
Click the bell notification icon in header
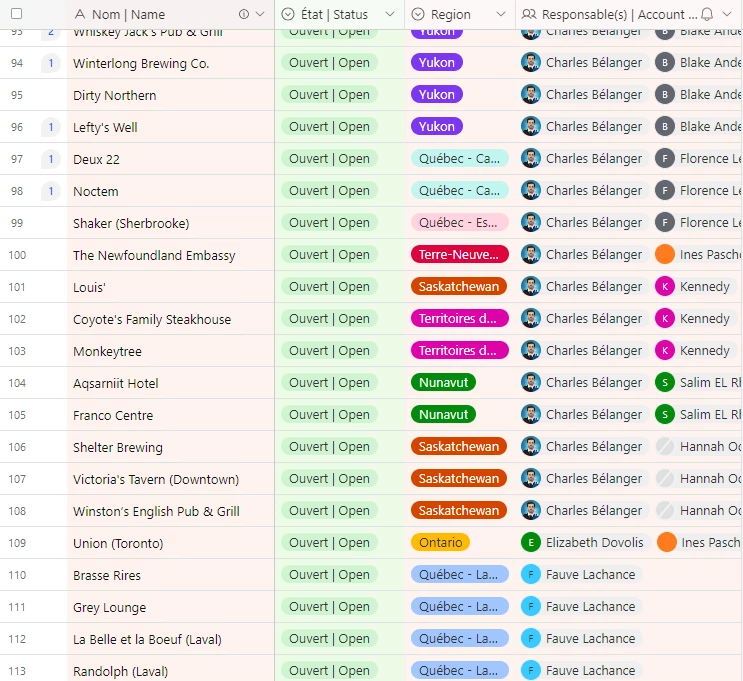pos(707,14)
